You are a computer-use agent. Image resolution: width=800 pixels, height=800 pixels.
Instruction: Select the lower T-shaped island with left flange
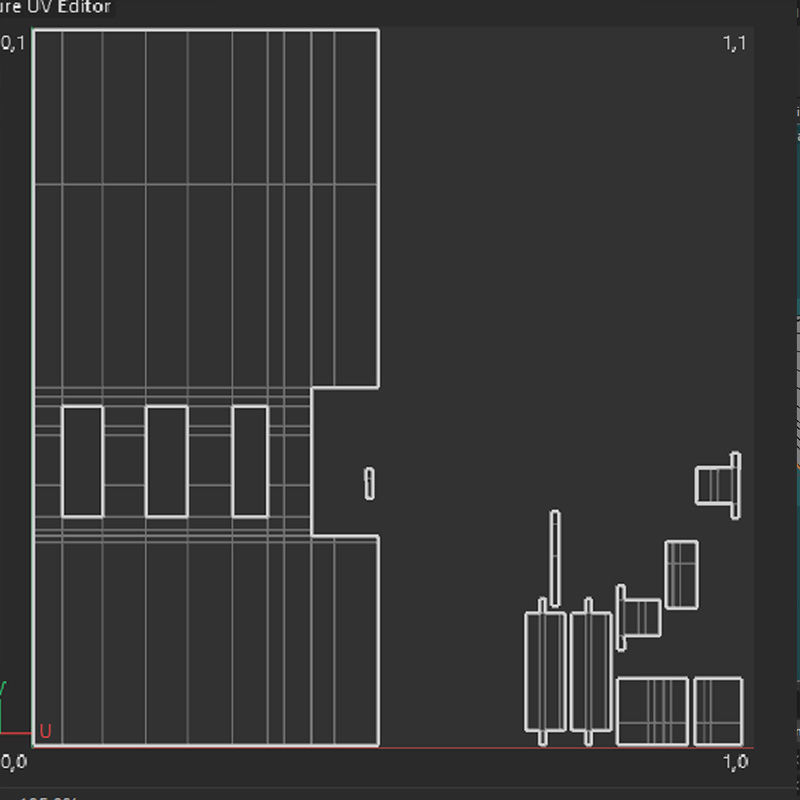pos(639,618)
